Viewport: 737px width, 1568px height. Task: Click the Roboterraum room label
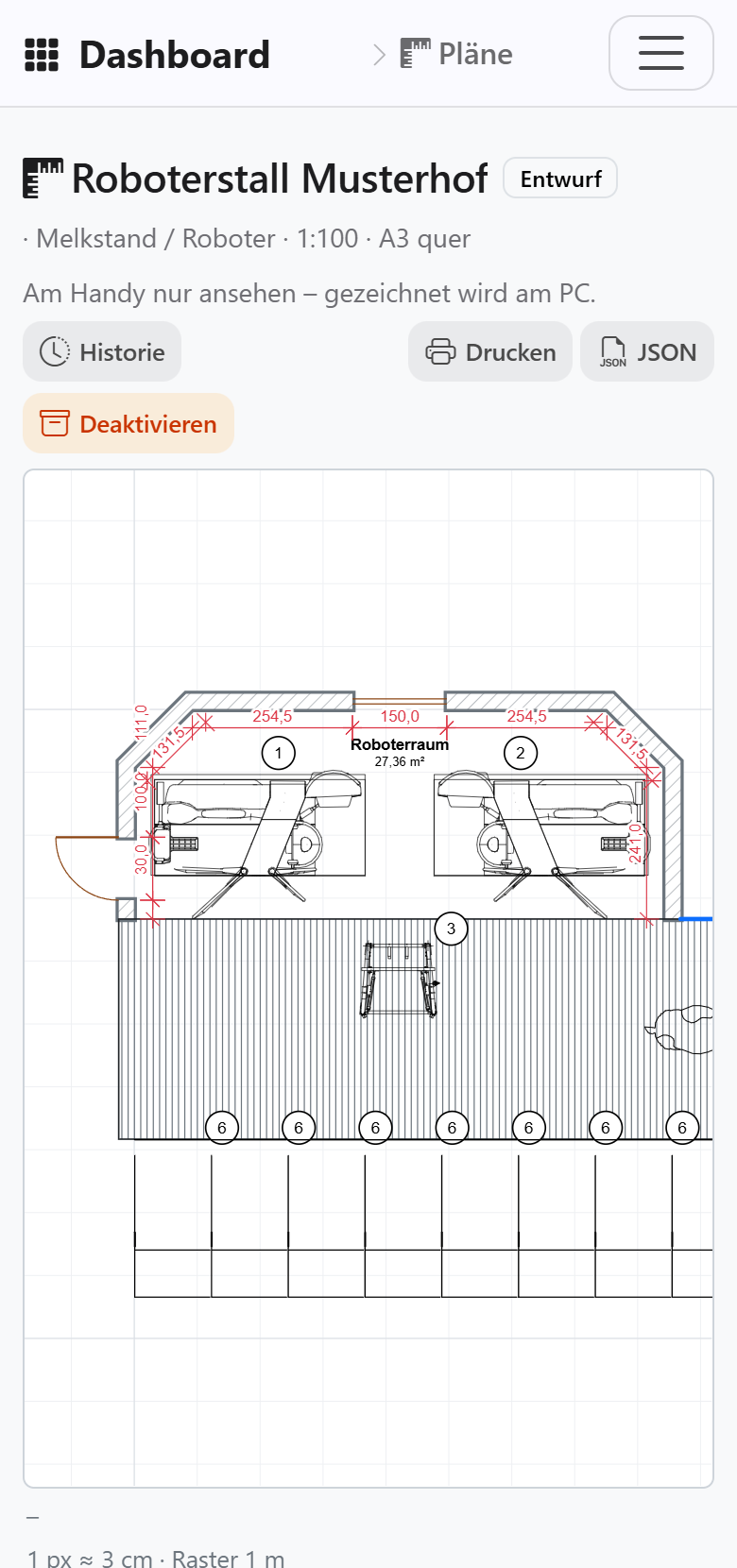[x=400, y=744]
